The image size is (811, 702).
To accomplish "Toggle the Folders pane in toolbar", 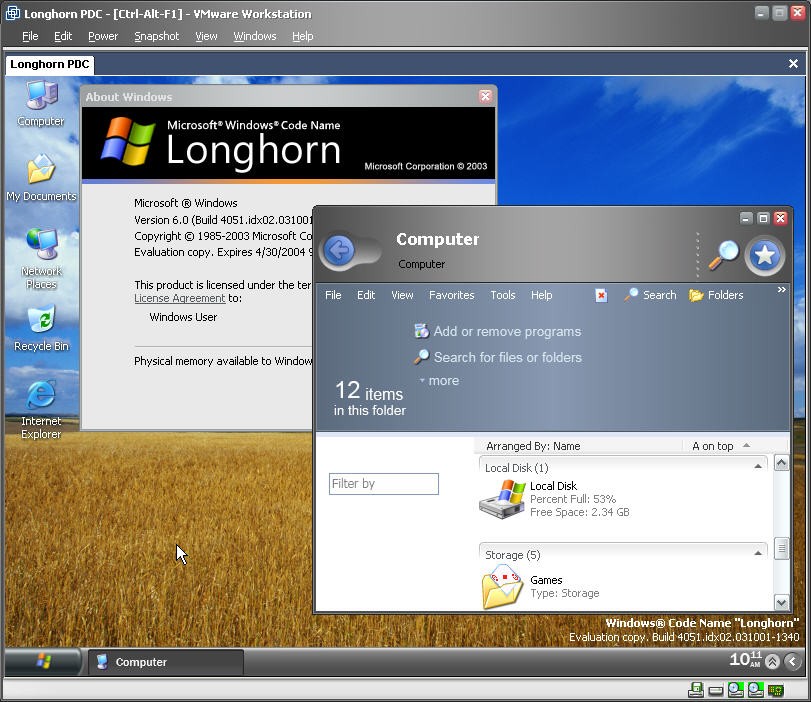I will [716, 295].
